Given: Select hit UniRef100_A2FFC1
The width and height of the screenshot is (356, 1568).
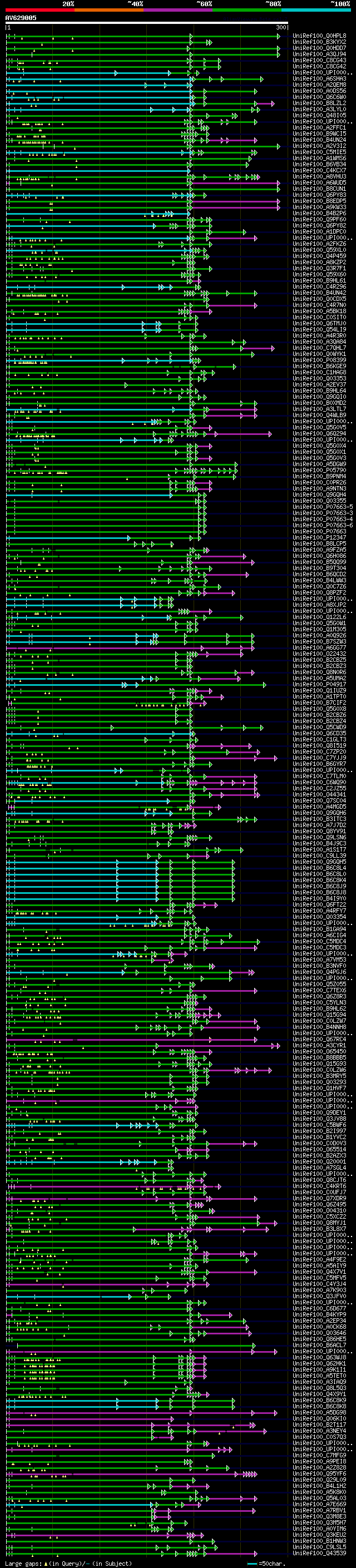Looking at the screenshot, I should coord(319,128).
